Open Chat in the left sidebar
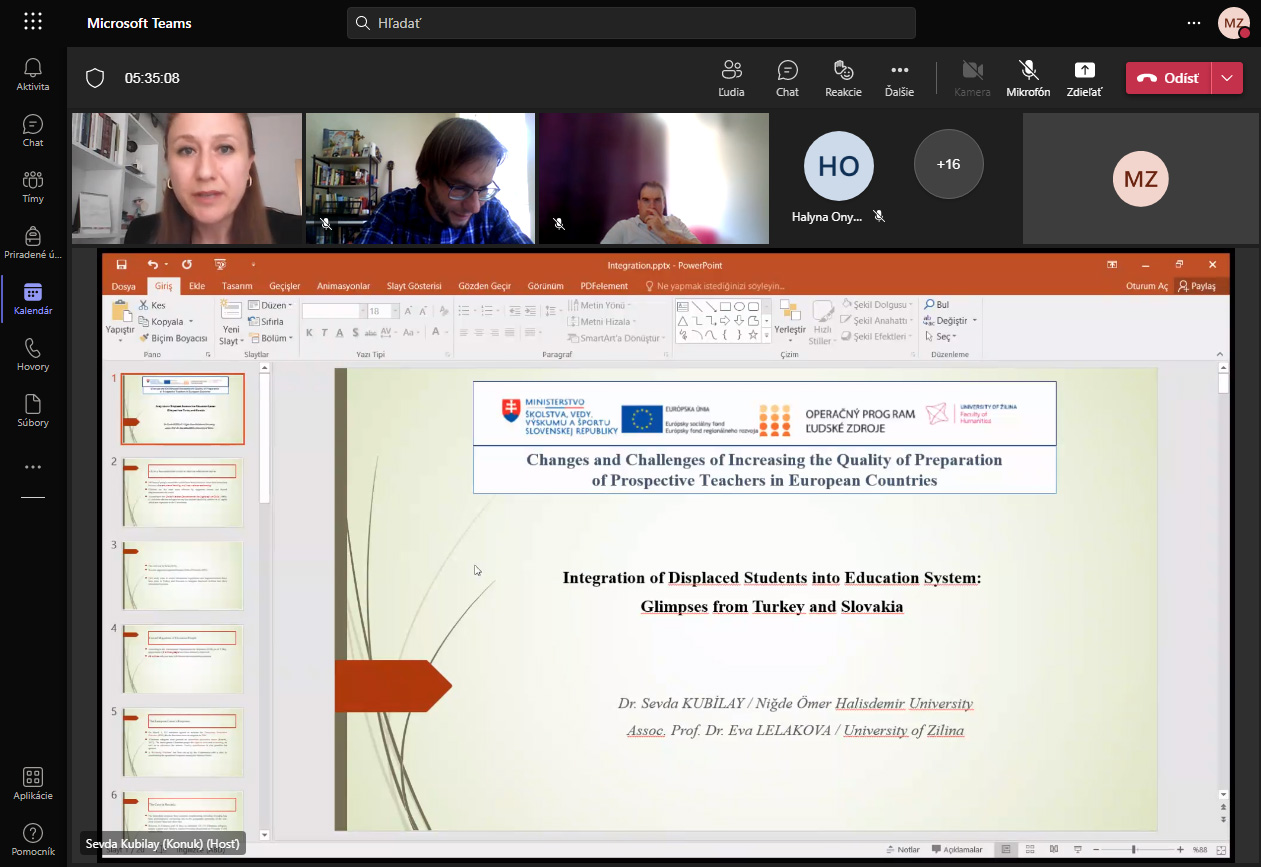Screen dimensions: 1261x867 [32, 130]
